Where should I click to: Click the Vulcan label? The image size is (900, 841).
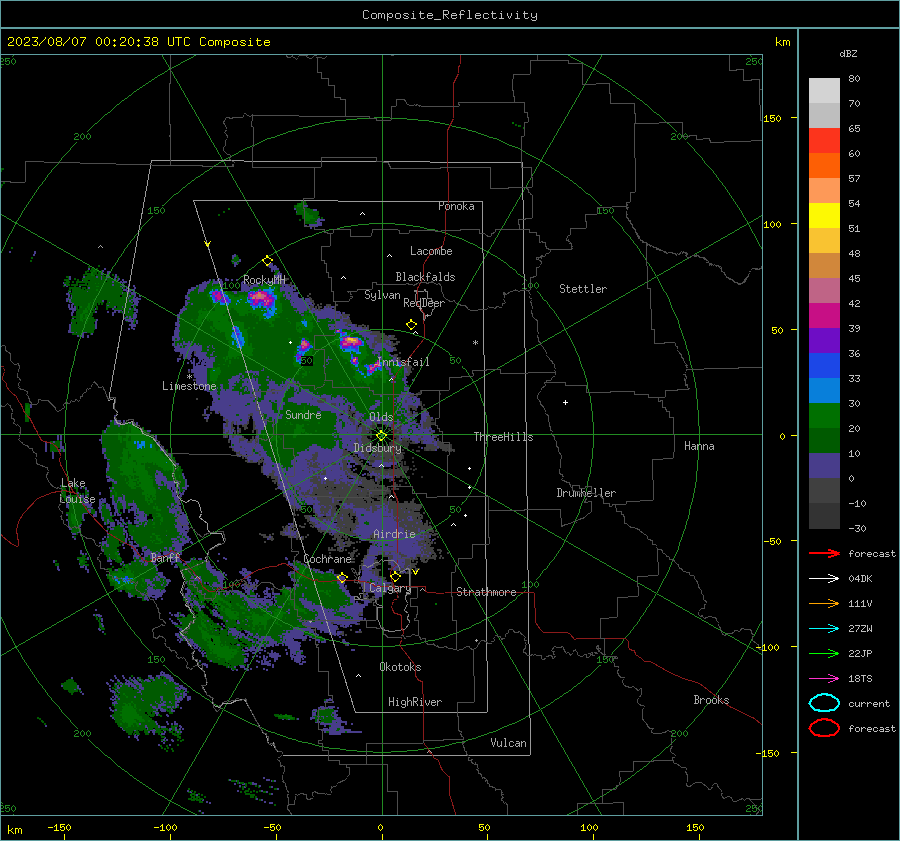(508, 742)
